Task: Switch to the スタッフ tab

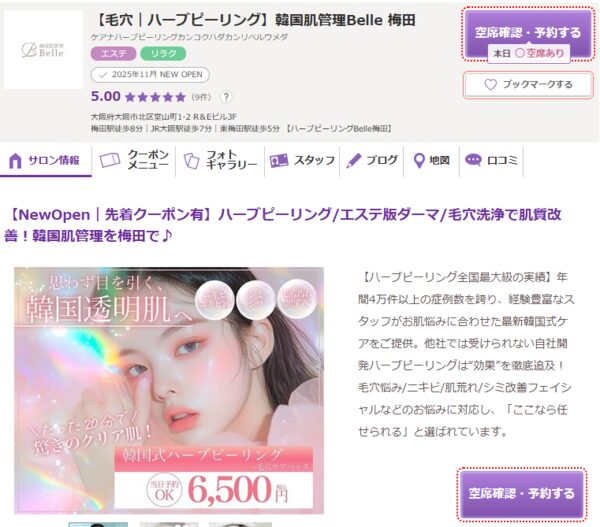Action: (302, 160)
